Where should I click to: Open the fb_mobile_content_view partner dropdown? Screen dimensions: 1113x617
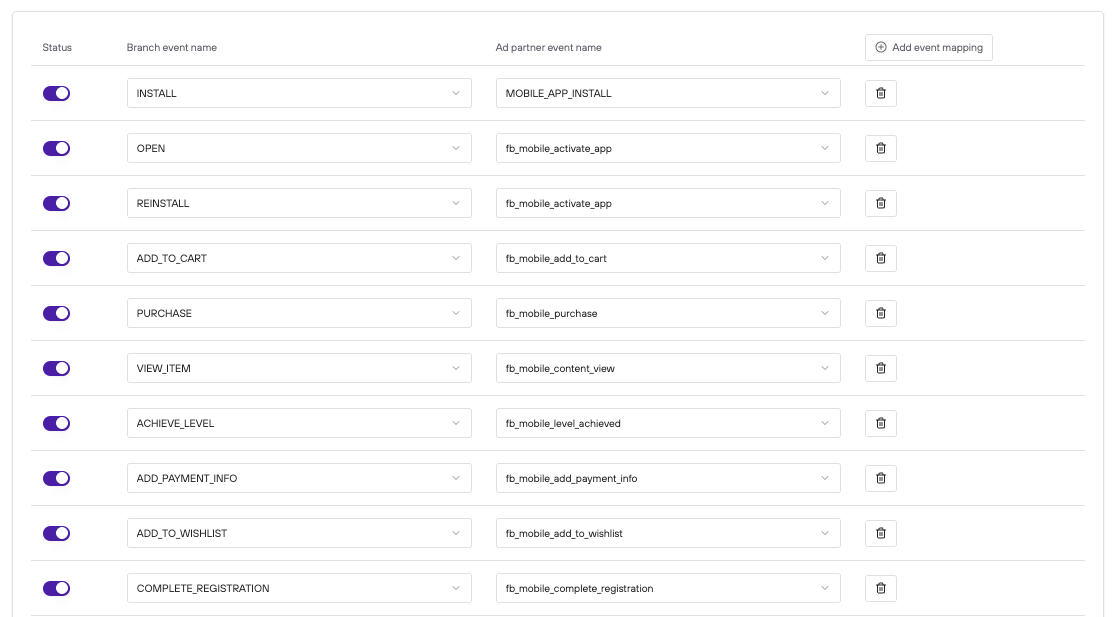point(668,368)
